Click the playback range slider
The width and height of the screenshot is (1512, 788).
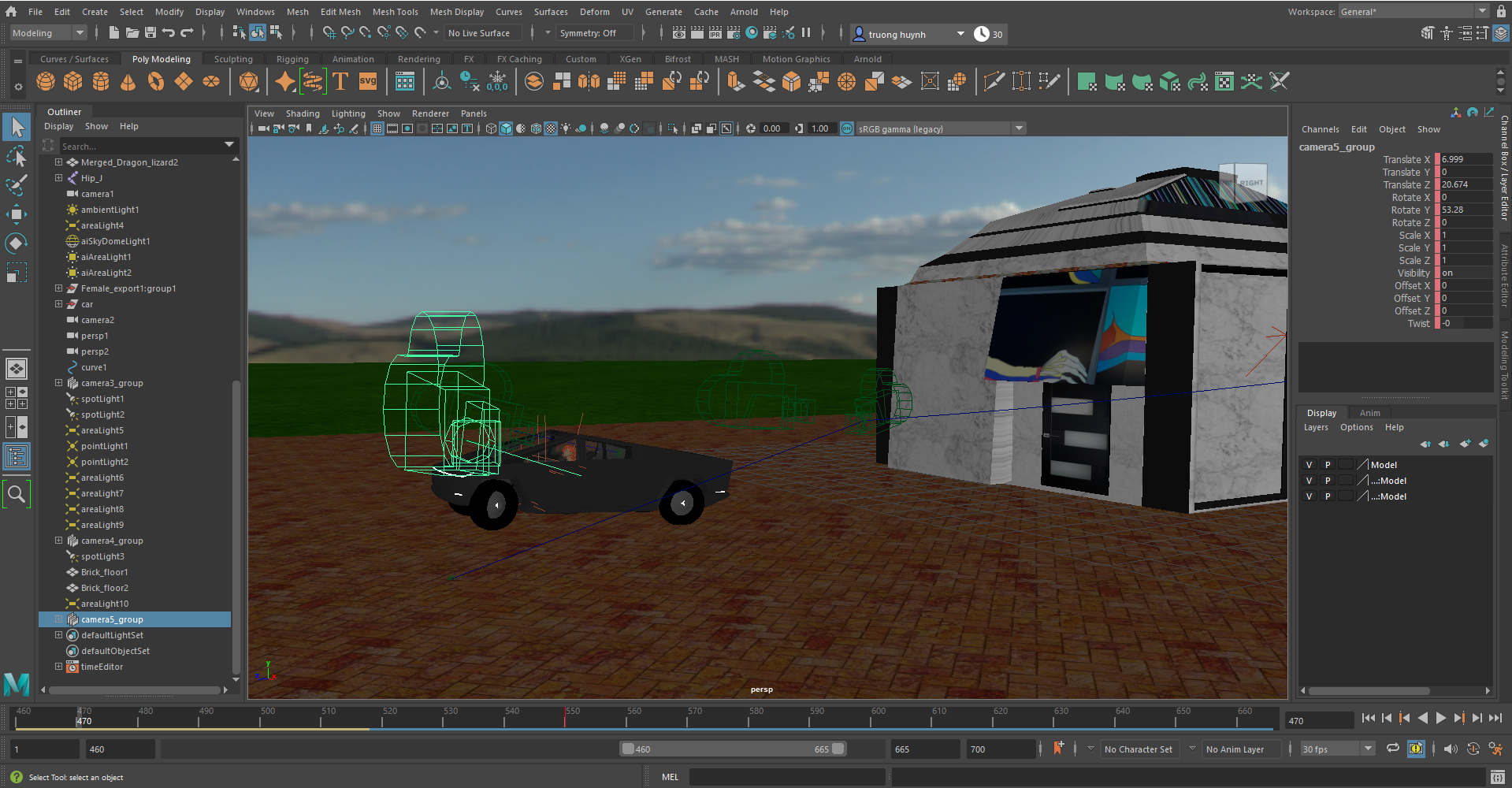[733, 749]
